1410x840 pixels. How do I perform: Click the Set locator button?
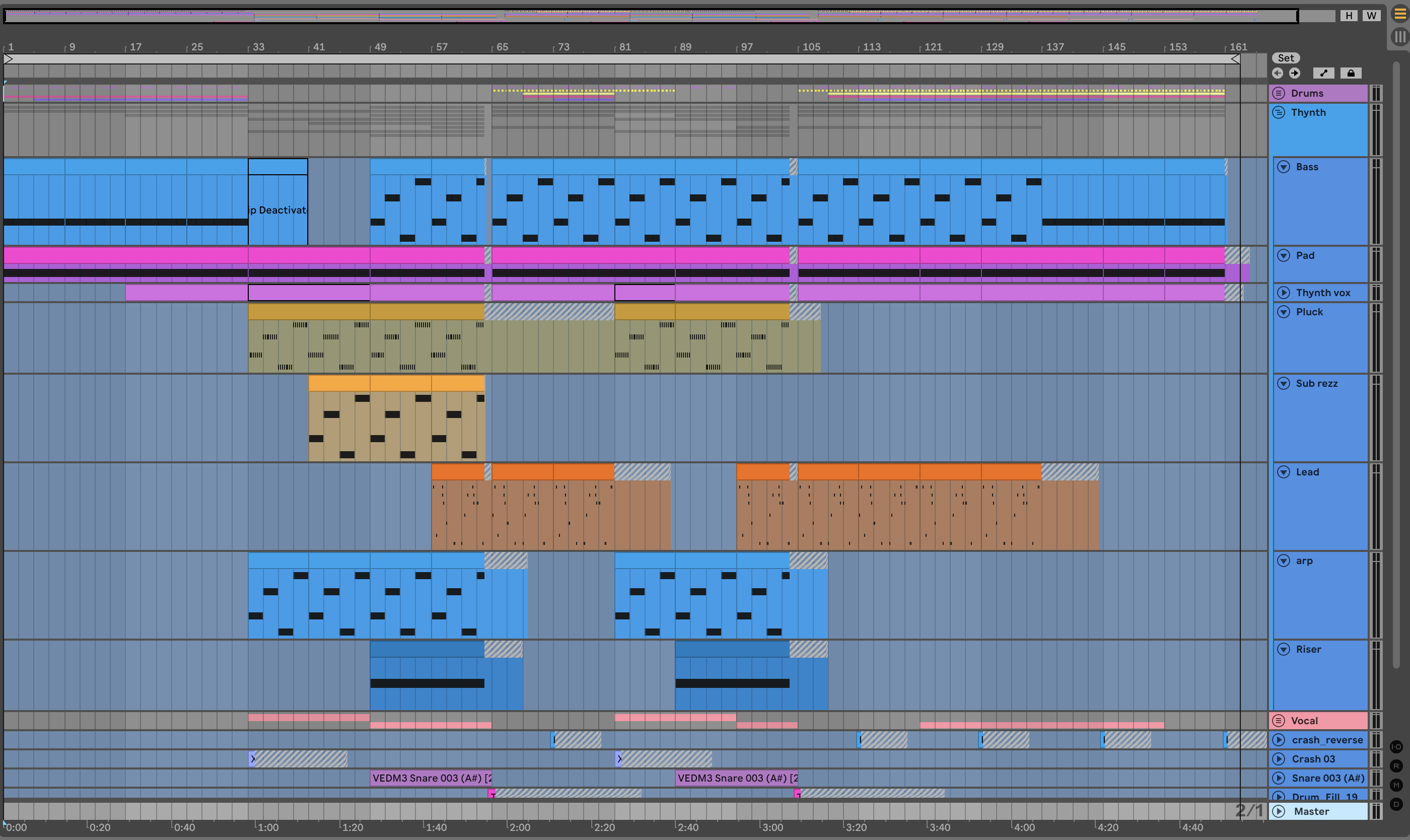1286,58
